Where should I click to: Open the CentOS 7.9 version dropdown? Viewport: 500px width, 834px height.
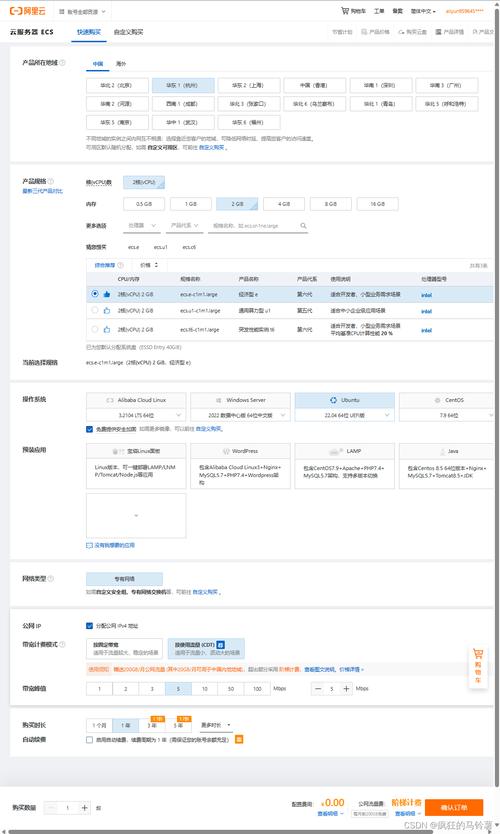pos(448,415)
